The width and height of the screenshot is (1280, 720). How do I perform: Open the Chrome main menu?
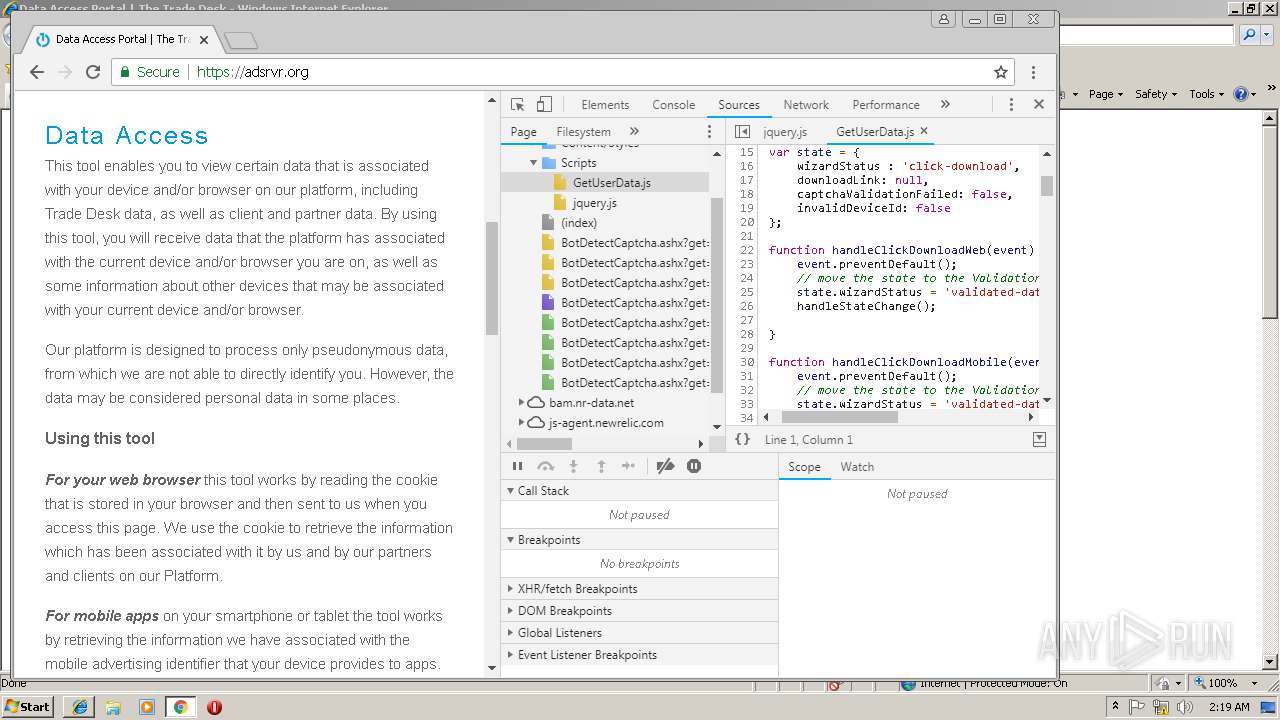pos(1033,72)
